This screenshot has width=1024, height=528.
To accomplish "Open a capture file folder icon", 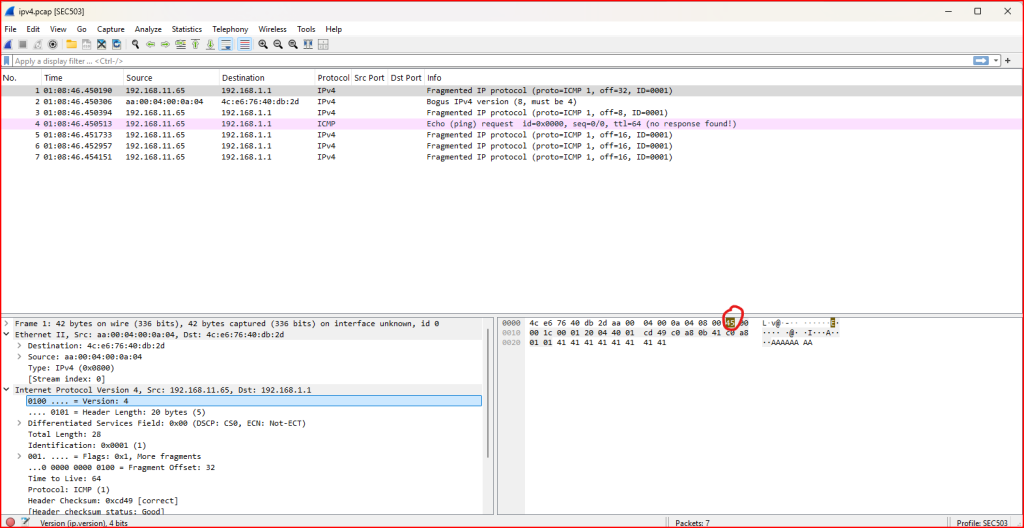I will click(x=71, y=44).
